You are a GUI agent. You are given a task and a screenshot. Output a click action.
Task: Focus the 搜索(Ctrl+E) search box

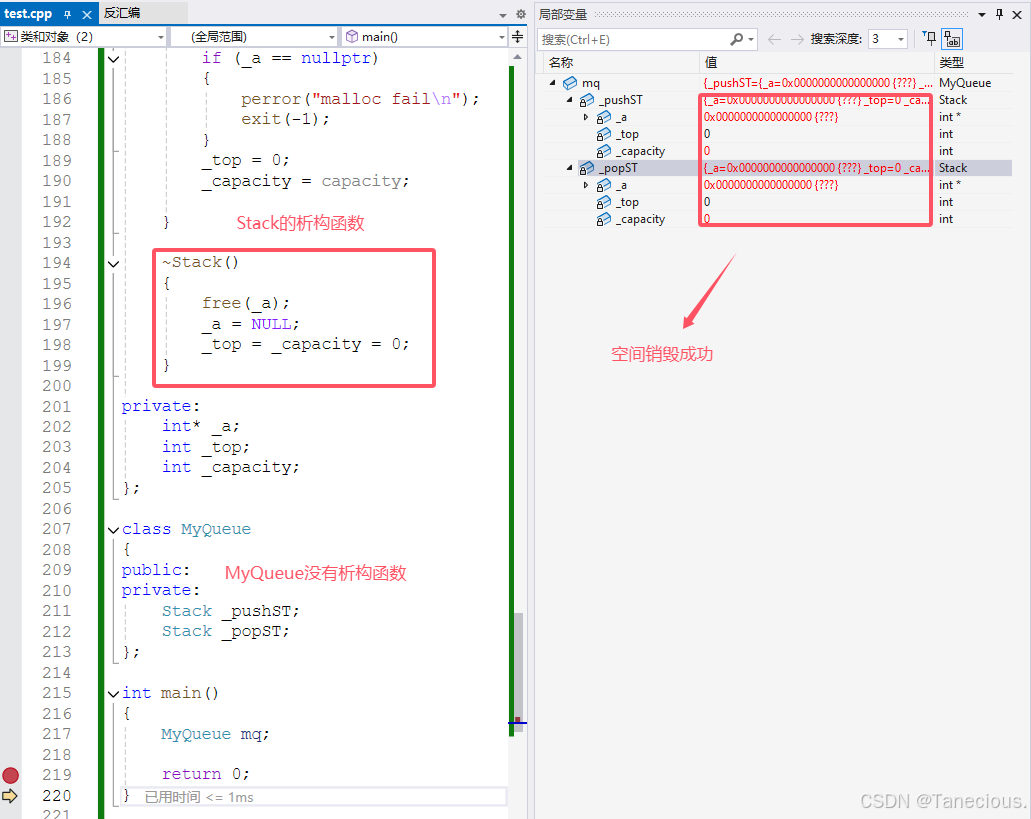pos(633,39)
